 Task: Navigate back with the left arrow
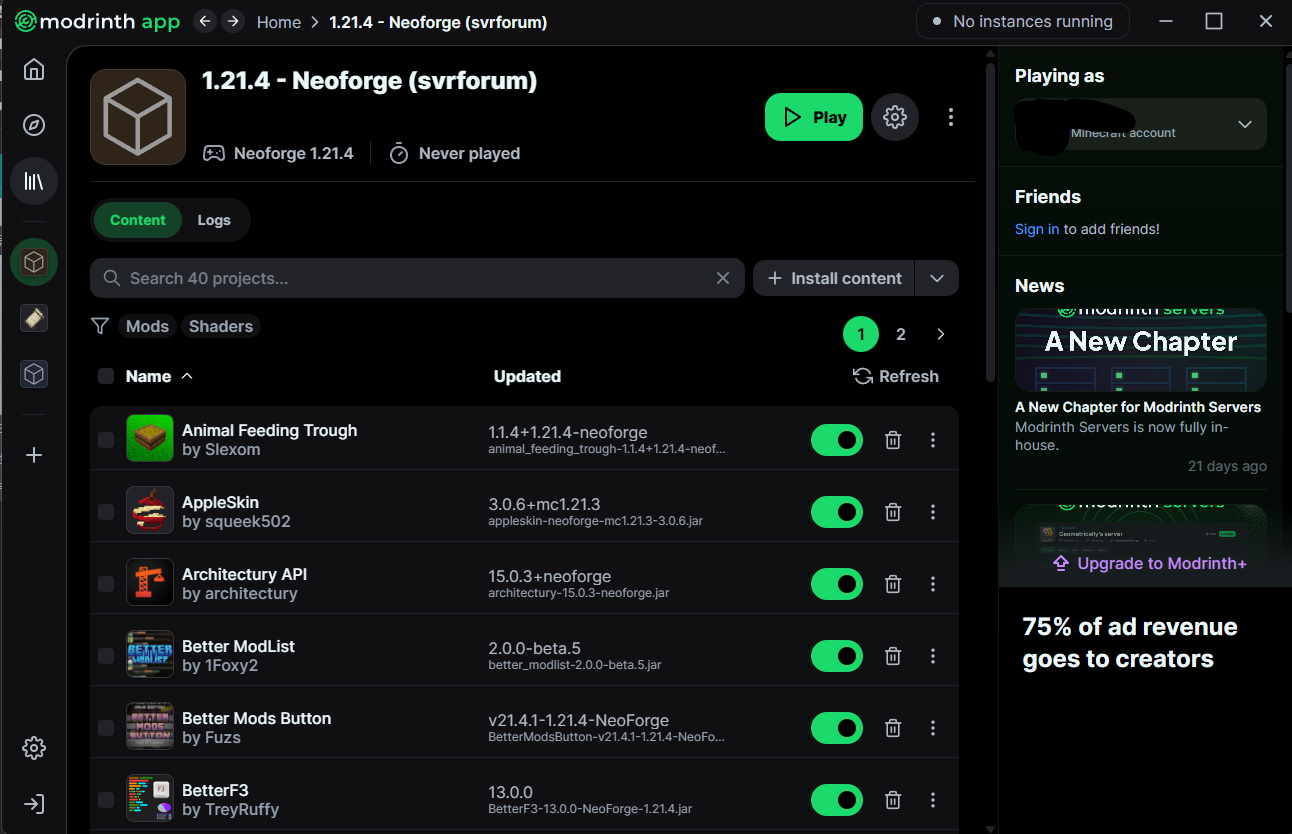click(x=205, y=21)
